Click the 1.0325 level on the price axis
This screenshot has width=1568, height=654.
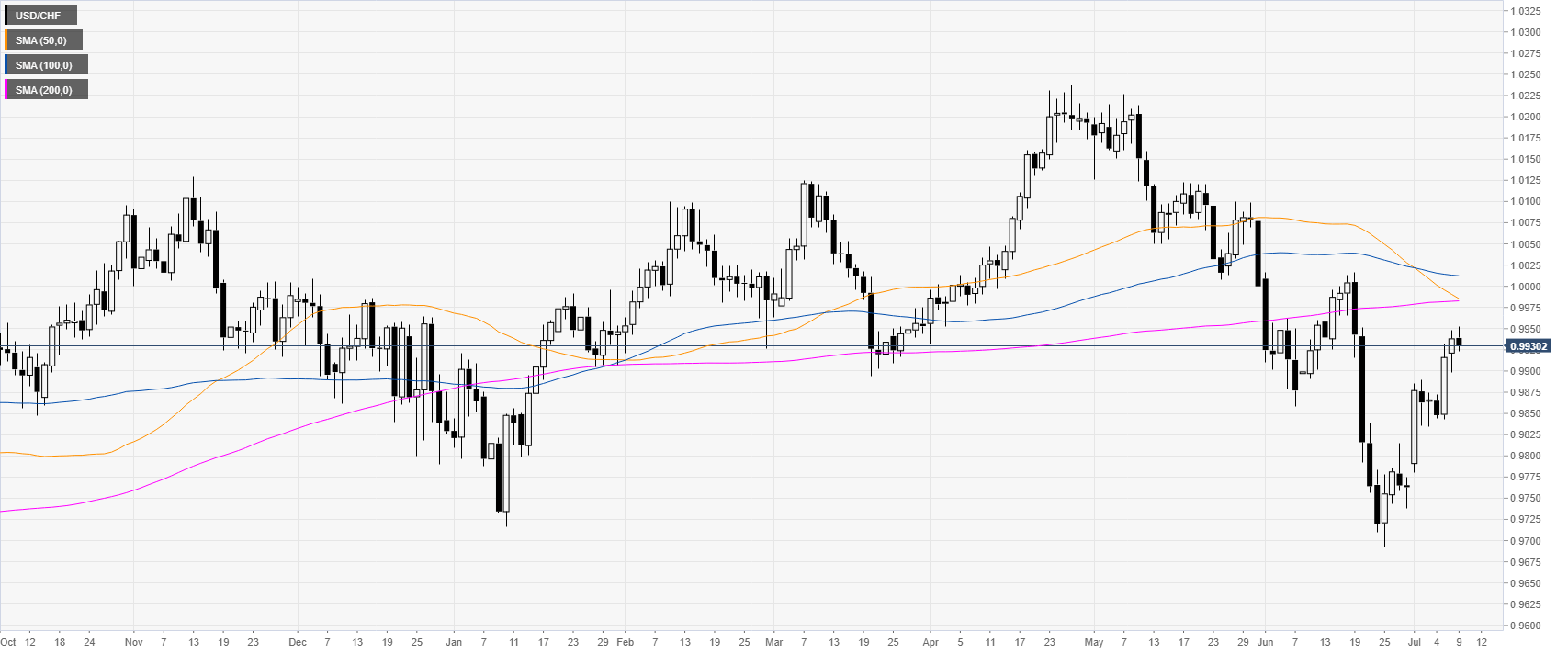click(x=1526, y=11)
